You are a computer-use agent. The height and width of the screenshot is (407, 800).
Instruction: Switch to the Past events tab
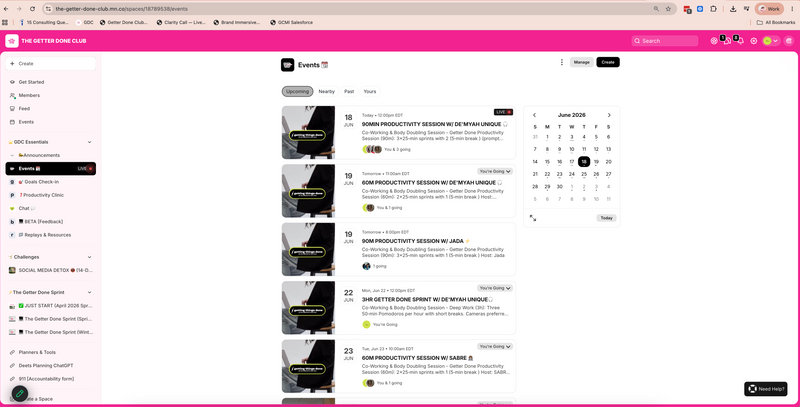coord(349,91)
